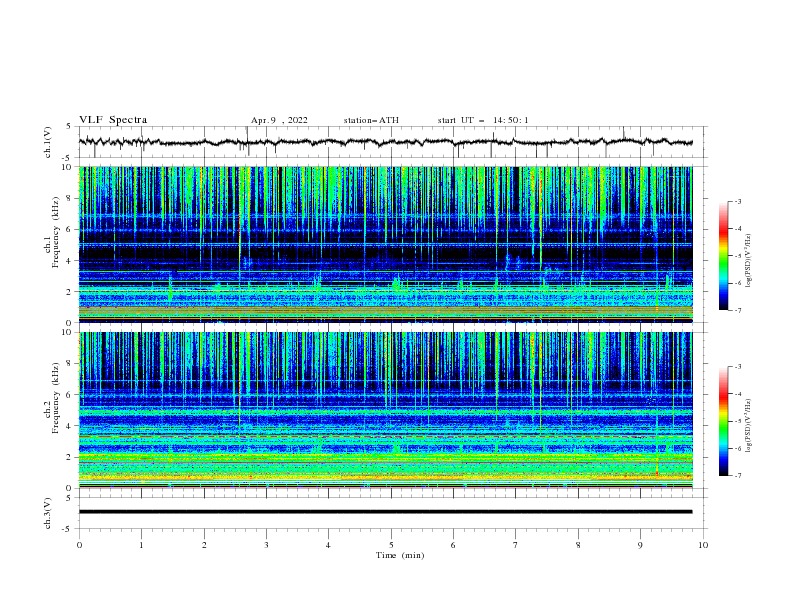
Task: Select the ch.1 colorbar "log(PSD)(V²/Hz)" label
Action: [x=748, y=261]
